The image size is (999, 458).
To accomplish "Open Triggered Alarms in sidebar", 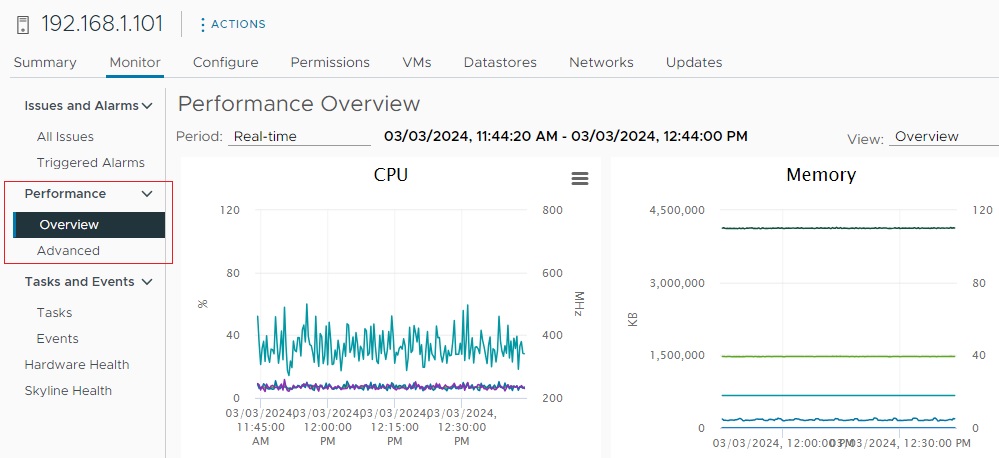I will pyautogui.click(x=90, y=163).
